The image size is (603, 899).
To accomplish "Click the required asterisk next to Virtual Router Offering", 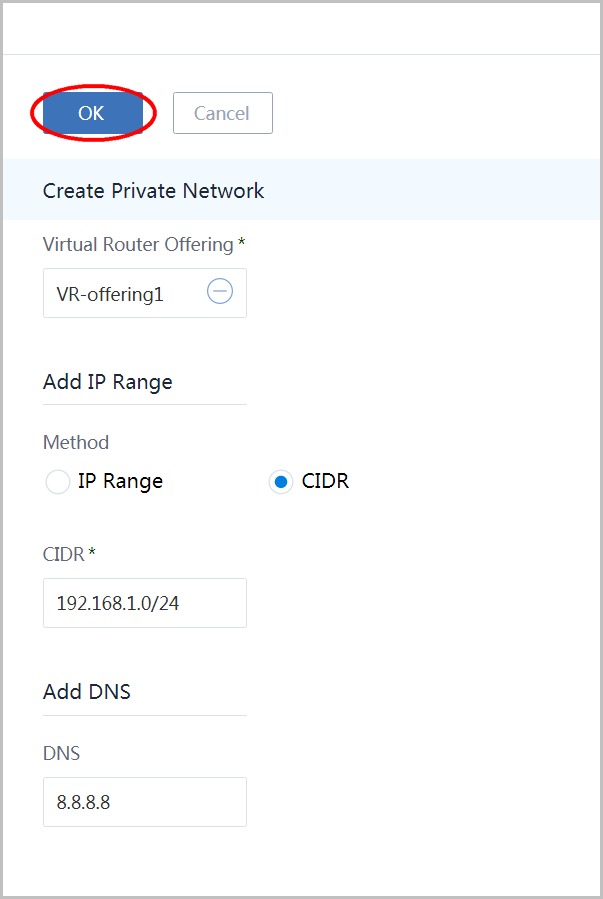I will (x=241, y=242).
